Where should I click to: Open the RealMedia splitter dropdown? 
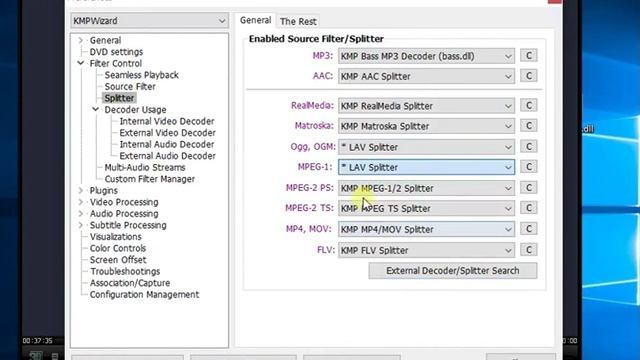(x=426, y=106)
